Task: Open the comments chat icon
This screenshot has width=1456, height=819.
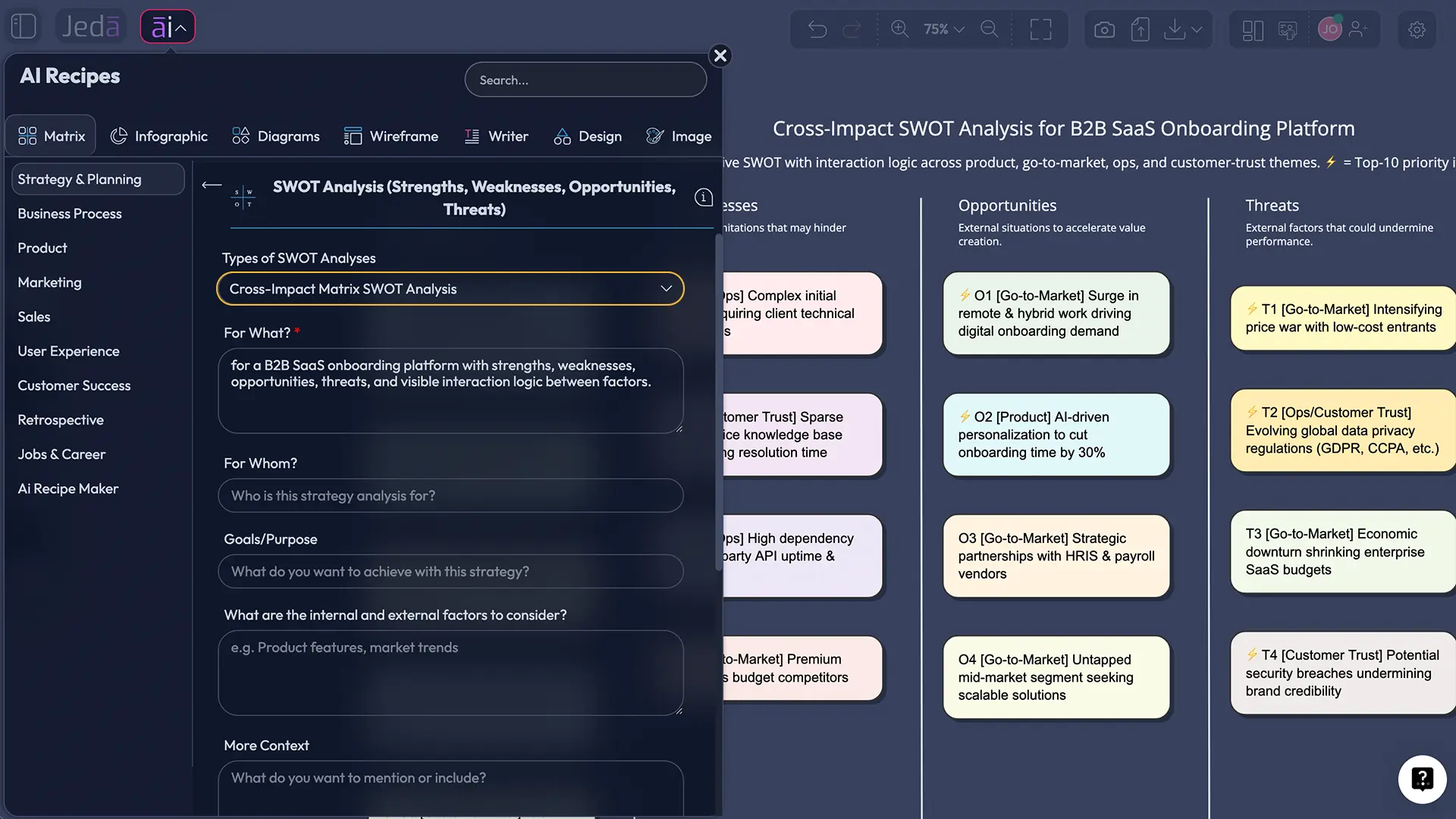Action: click(x=1288, y=30)
